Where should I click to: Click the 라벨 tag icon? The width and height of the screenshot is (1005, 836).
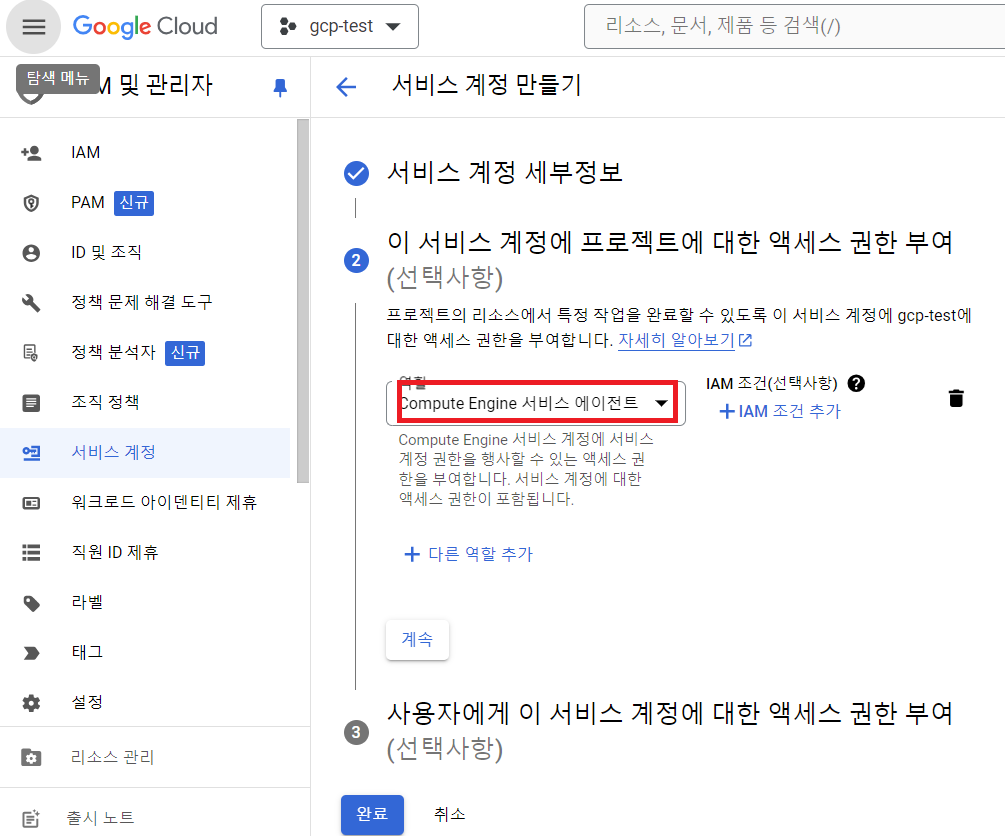click(x=31, y=603)
